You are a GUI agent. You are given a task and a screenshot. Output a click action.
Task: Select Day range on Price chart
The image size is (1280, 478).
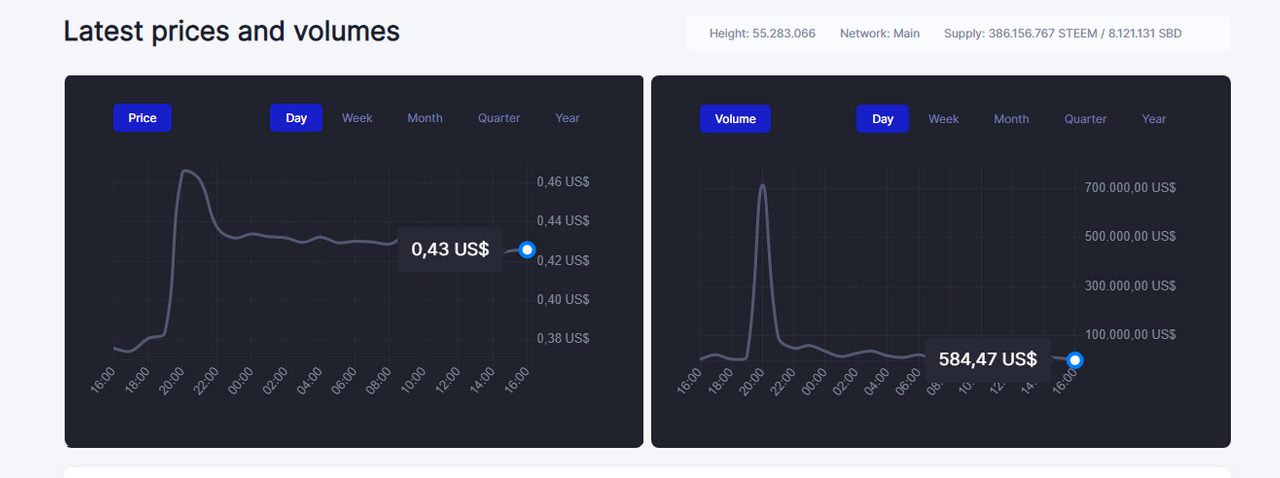[296, 118]
